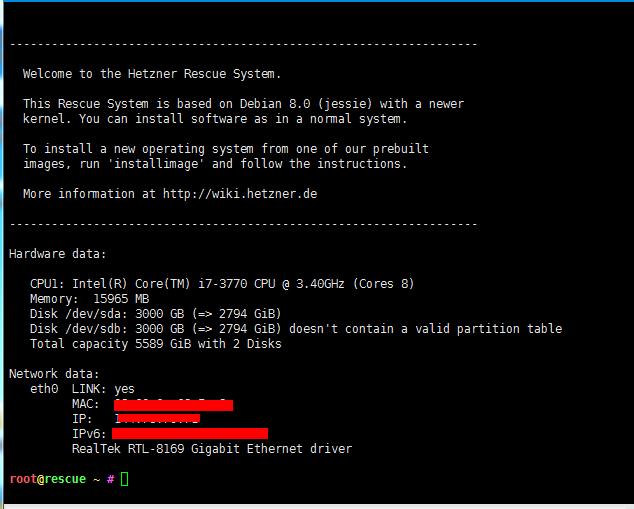
Task: Click the 'kernel. You can install software' line
Action: click(x=215, y=119)
